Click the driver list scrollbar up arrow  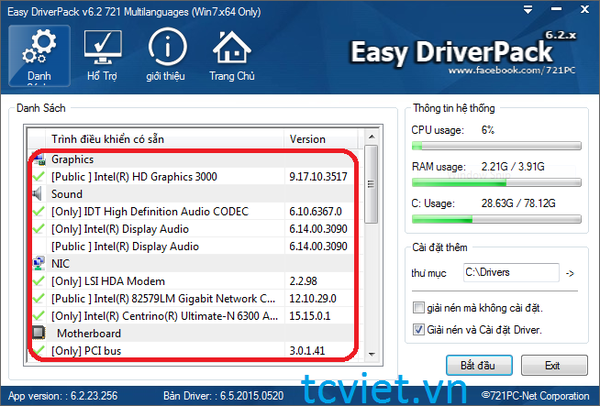click(x=371, y=137)
